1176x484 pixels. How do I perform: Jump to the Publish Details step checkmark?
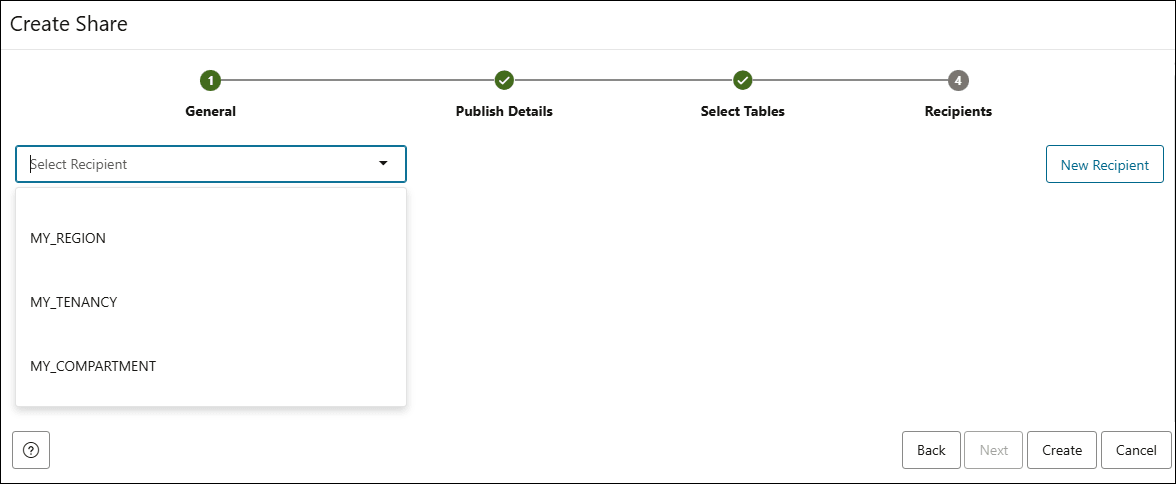tap(504, 80)
